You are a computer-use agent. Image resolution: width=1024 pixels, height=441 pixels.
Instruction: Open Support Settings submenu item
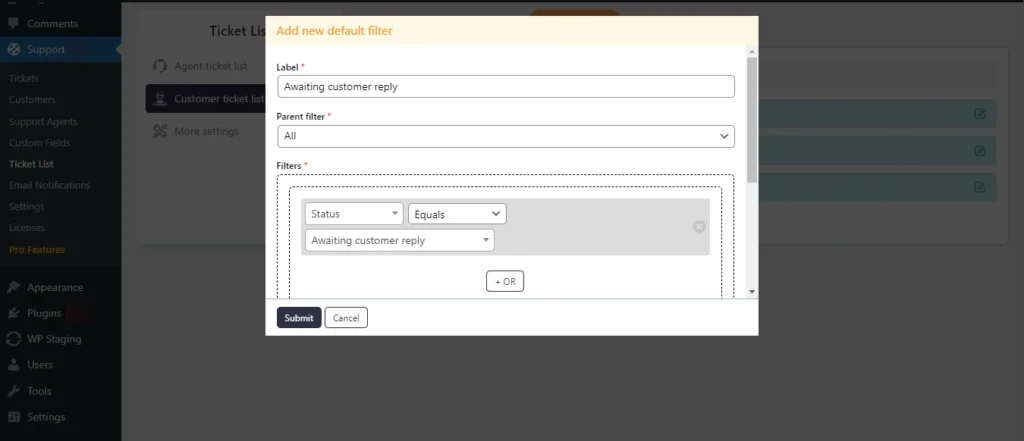(x=27, y=206)
